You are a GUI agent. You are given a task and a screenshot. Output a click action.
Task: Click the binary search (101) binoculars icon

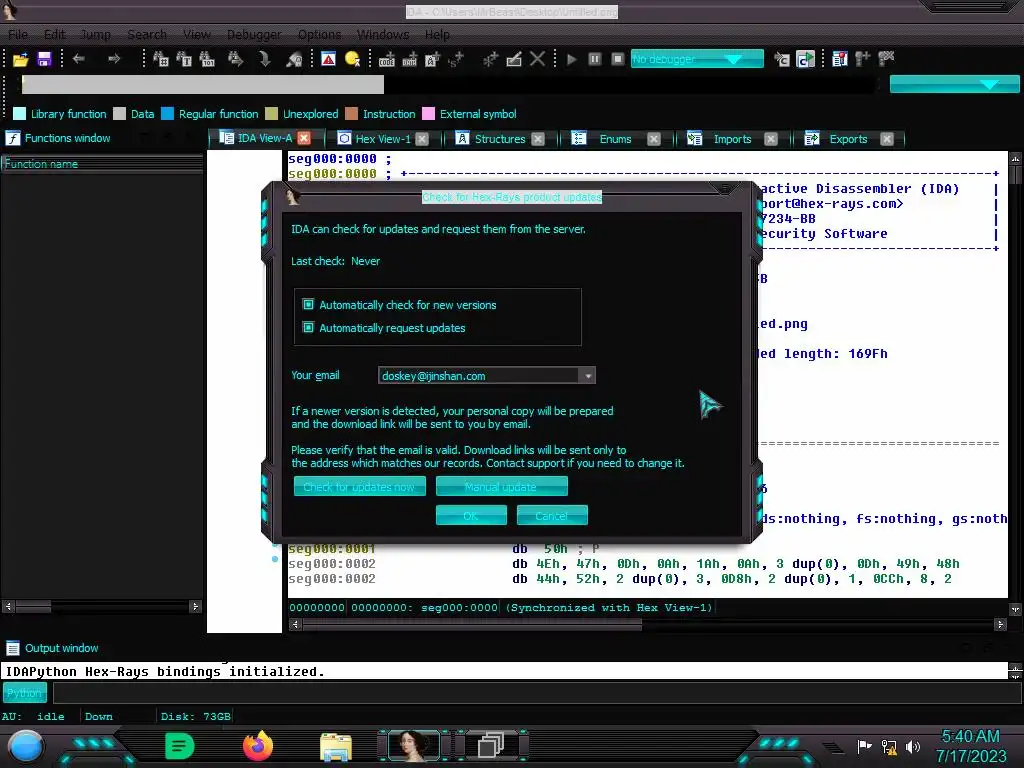(x=207, y=59)
